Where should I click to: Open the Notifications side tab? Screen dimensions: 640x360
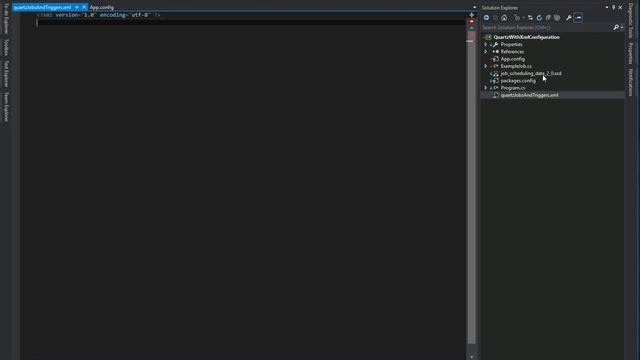pos(631,82)
